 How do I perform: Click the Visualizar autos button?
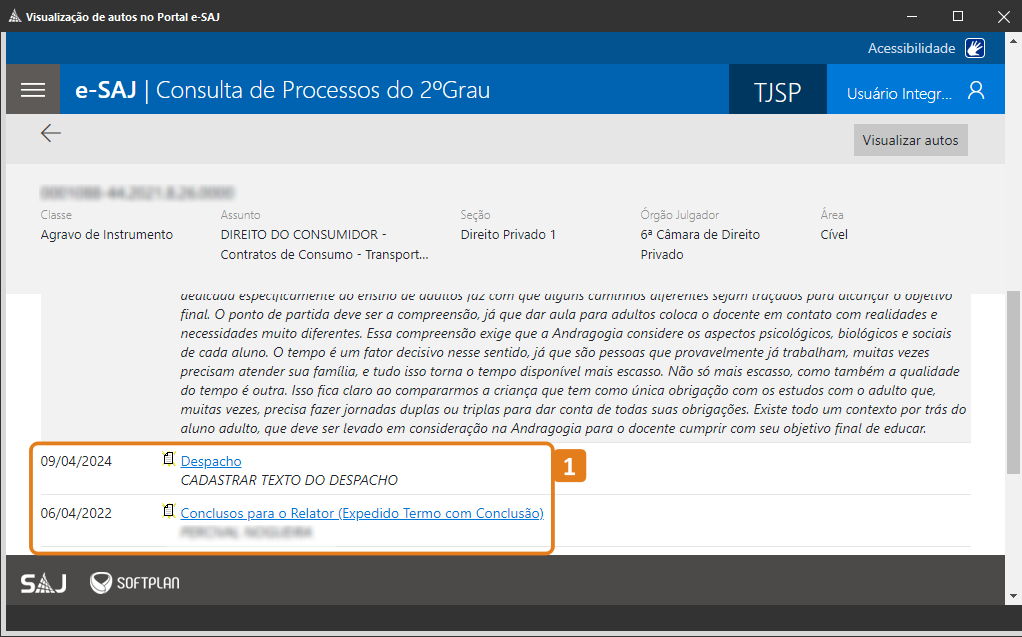911,140
